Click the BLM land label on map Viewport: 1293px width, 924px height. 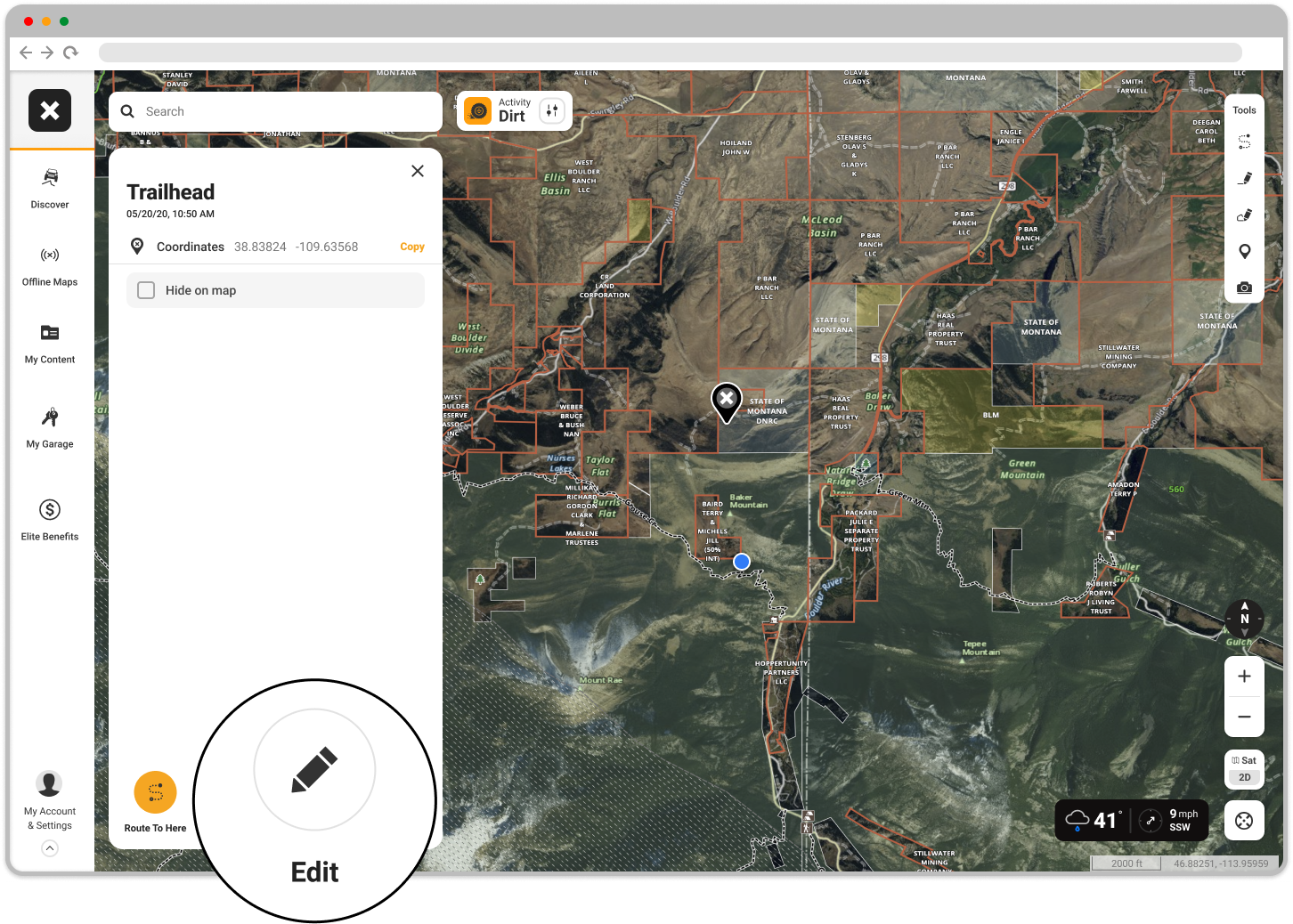[x=991, y=415]
